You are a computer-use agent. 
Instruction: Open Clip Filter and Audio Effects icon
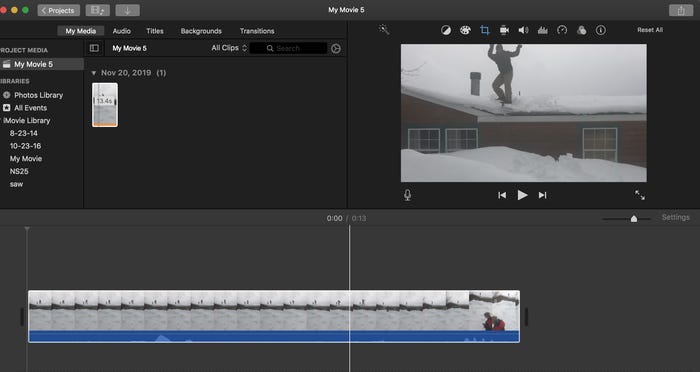coord(581,30)
